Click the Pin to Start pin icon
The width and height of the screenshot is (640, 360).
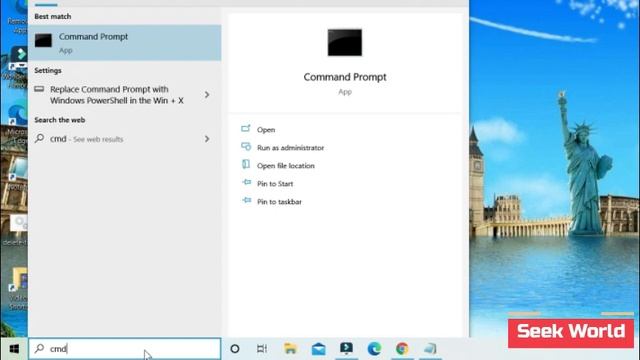pos(247,182)
